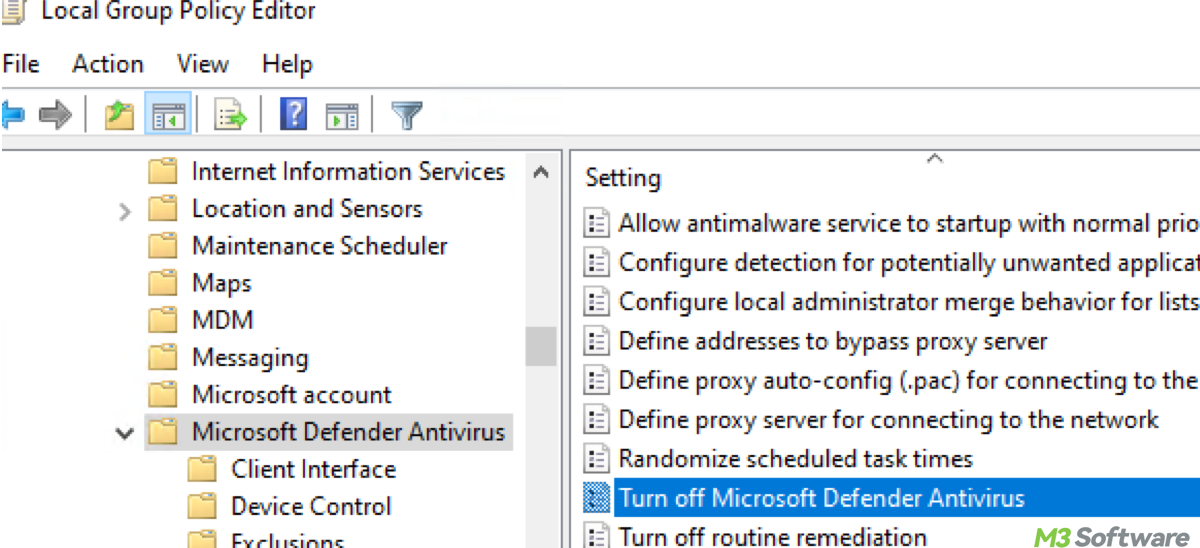Select Maps in the tree

(221, 283)
